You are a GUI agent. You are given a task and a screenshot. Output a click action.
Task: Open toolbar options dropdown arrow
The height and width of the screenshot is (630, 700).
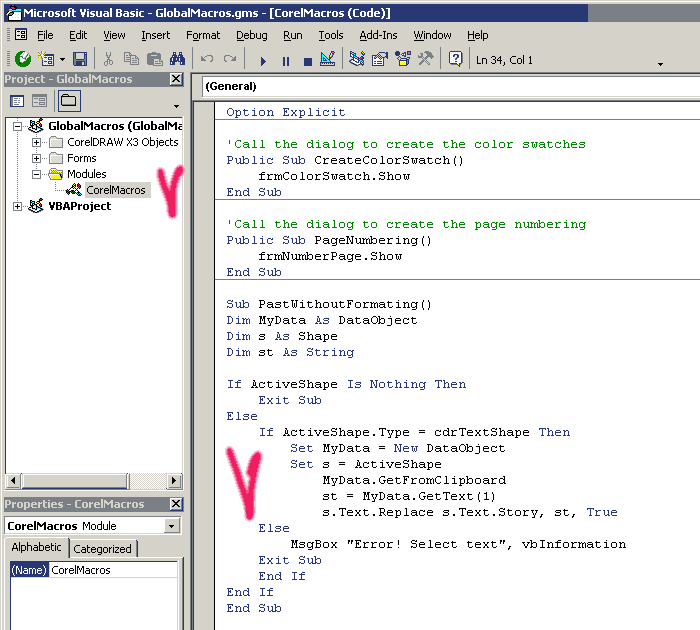click(660, 64)
